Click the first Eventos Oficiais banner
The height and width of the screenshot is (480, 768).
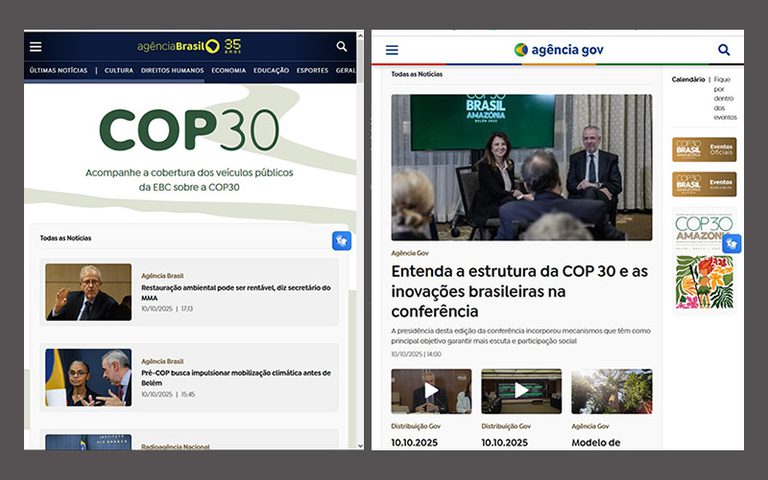point(704,149)
